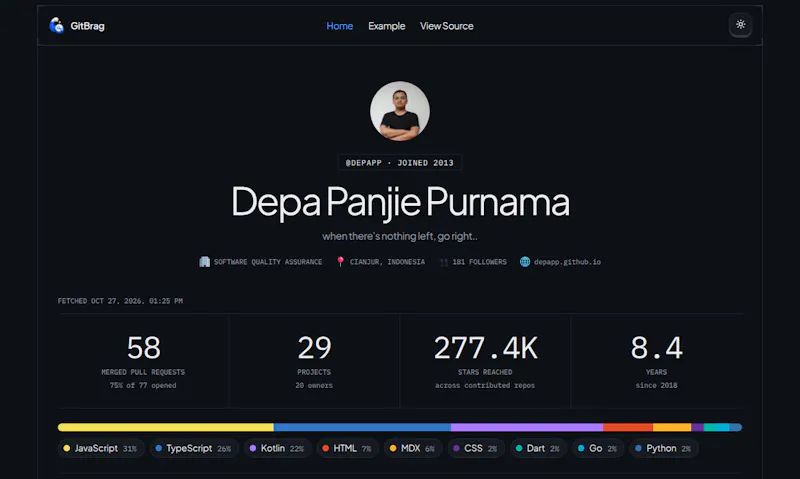Select the JavaScript 31% language chip

click(101, 448)
